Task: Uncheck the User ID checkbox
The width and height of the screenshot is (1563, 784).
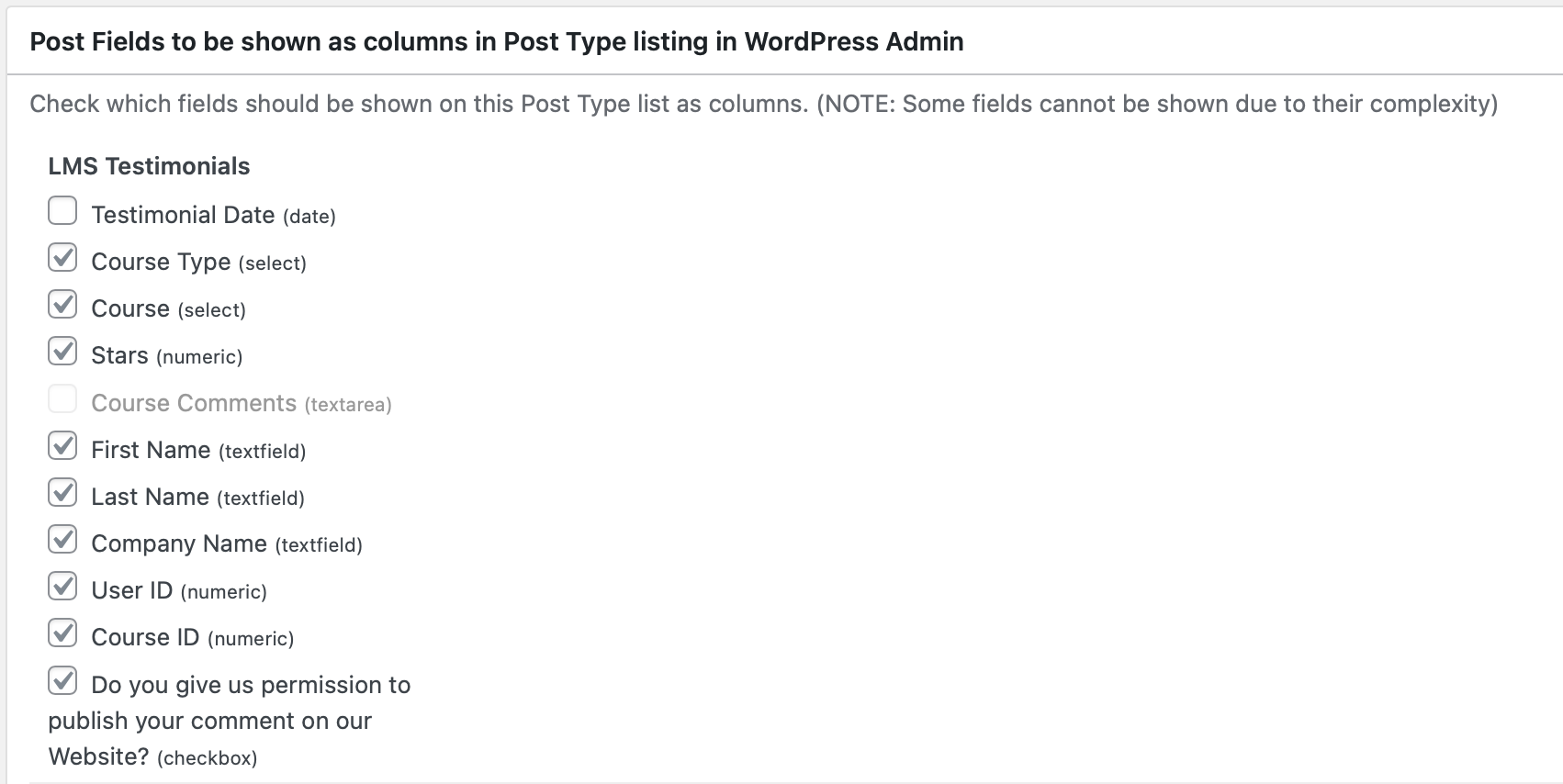Action: click(62, 586)
